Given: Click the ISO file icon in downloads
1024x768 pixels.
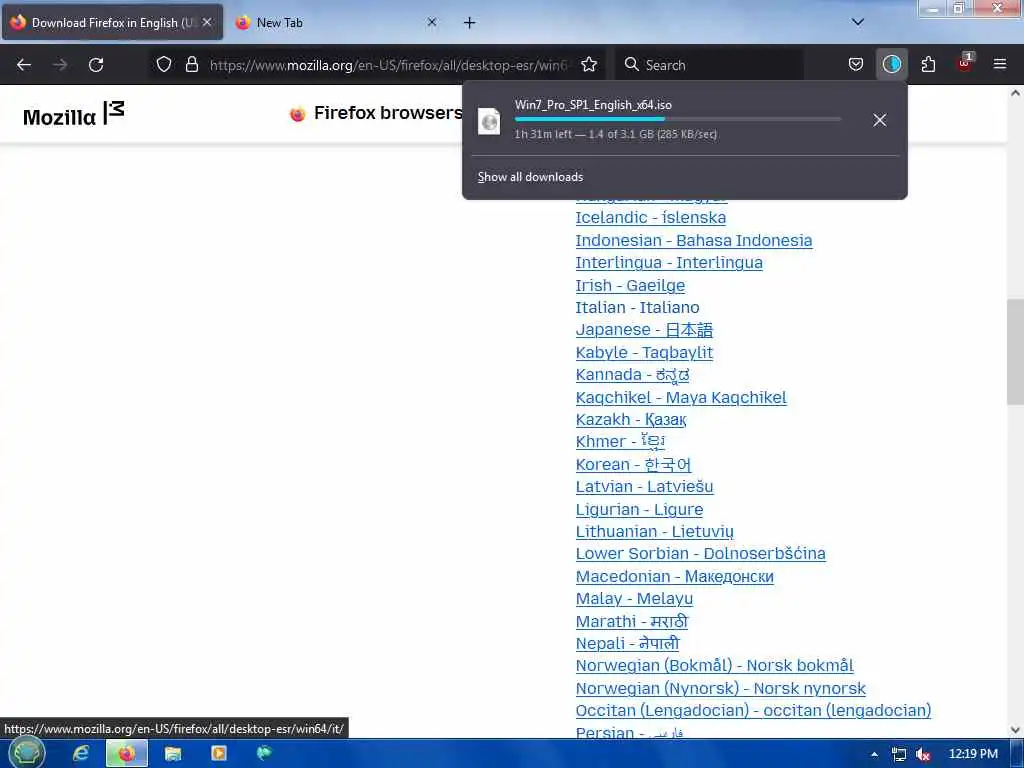Looking at the screenshot, I should pyautogui.click(x=489, y=121).
